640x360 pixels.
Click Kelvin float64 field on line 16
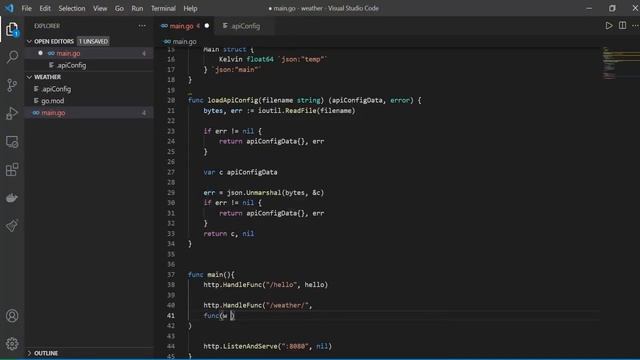click(x=246, y=60)
